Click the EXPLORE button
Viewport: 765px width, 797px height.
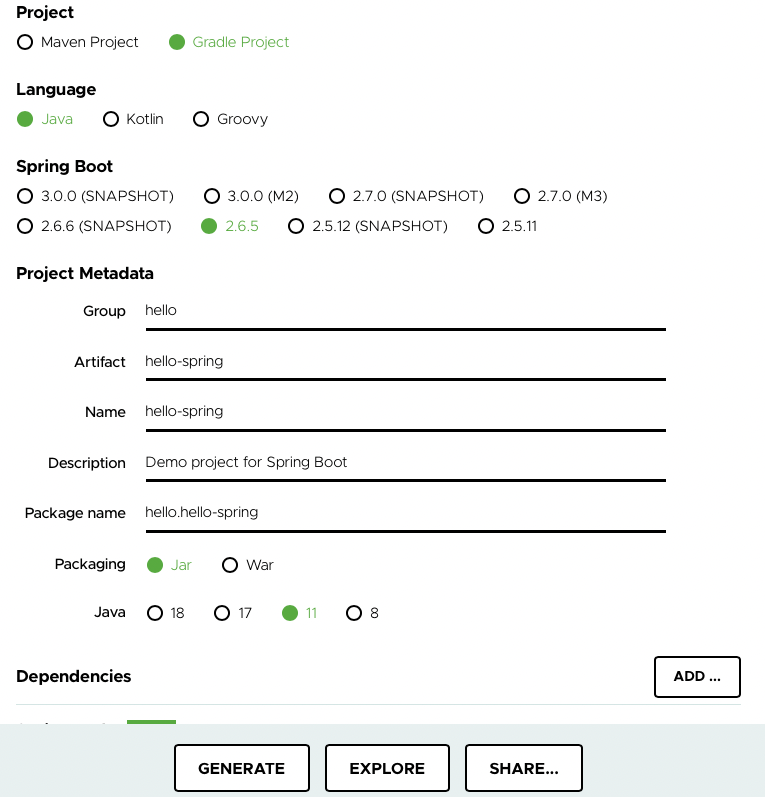pyautogui.click(x=387, y=768)
